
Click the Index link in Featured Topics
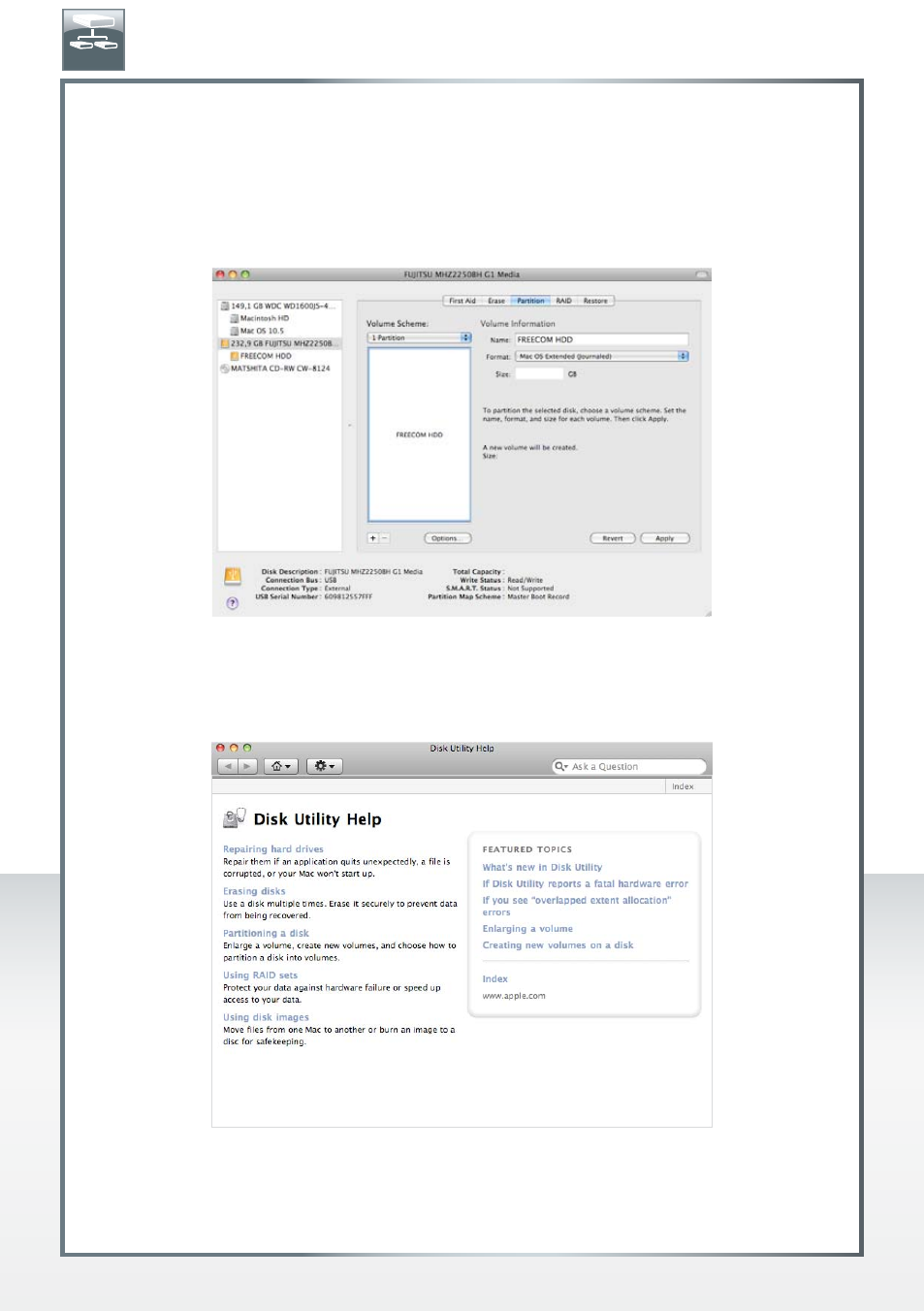pos(494,979)
